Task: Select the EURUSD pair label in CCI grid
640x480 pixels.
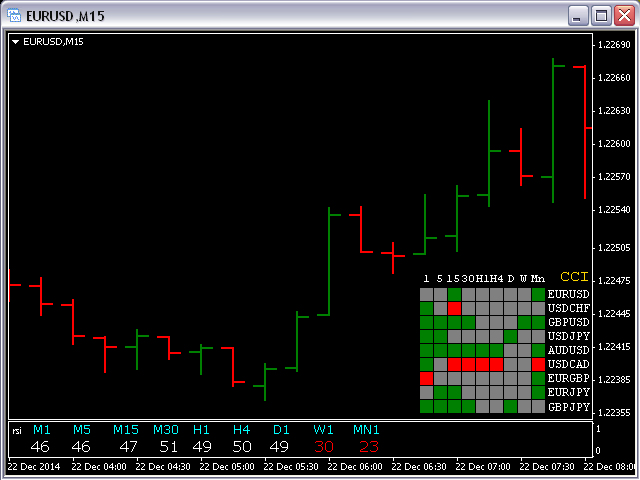Action: [568, 294]
